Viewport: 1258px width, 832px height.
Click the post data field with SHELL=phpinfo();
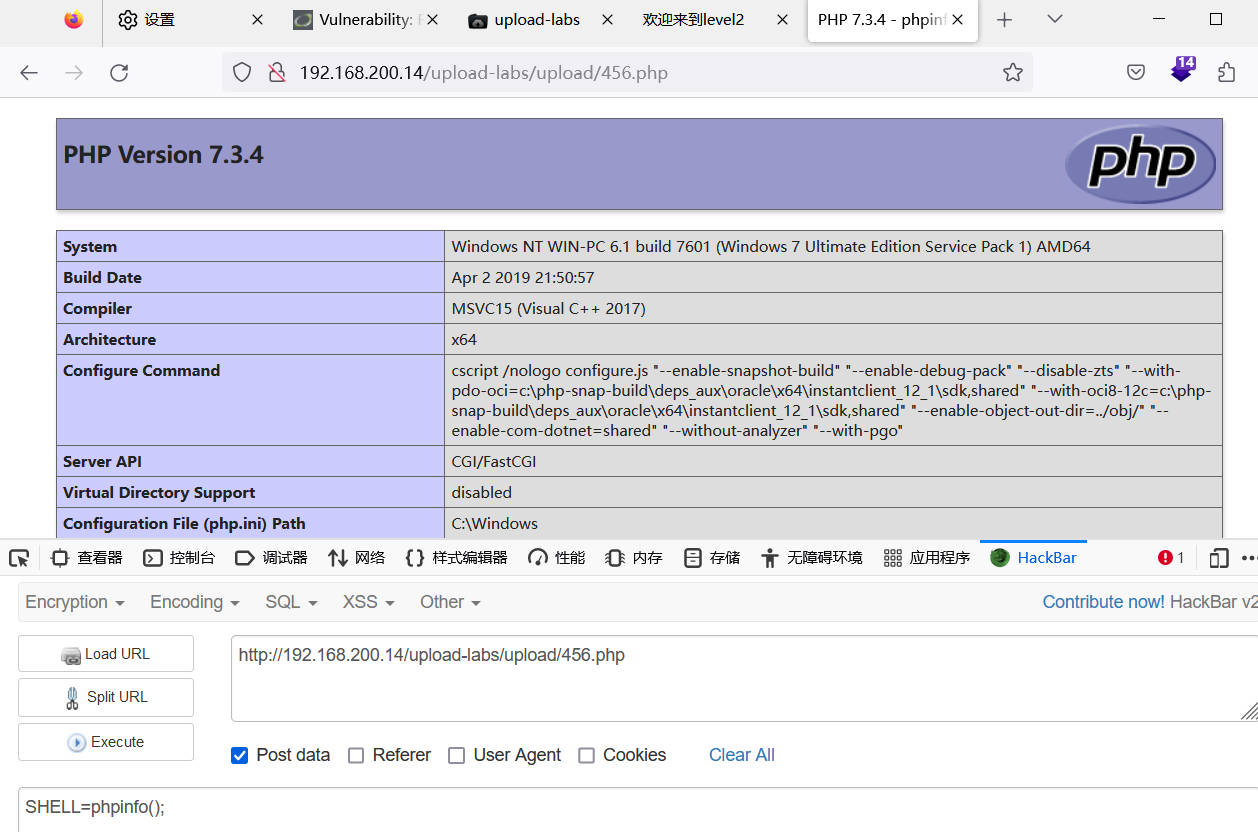coord(638,809)
